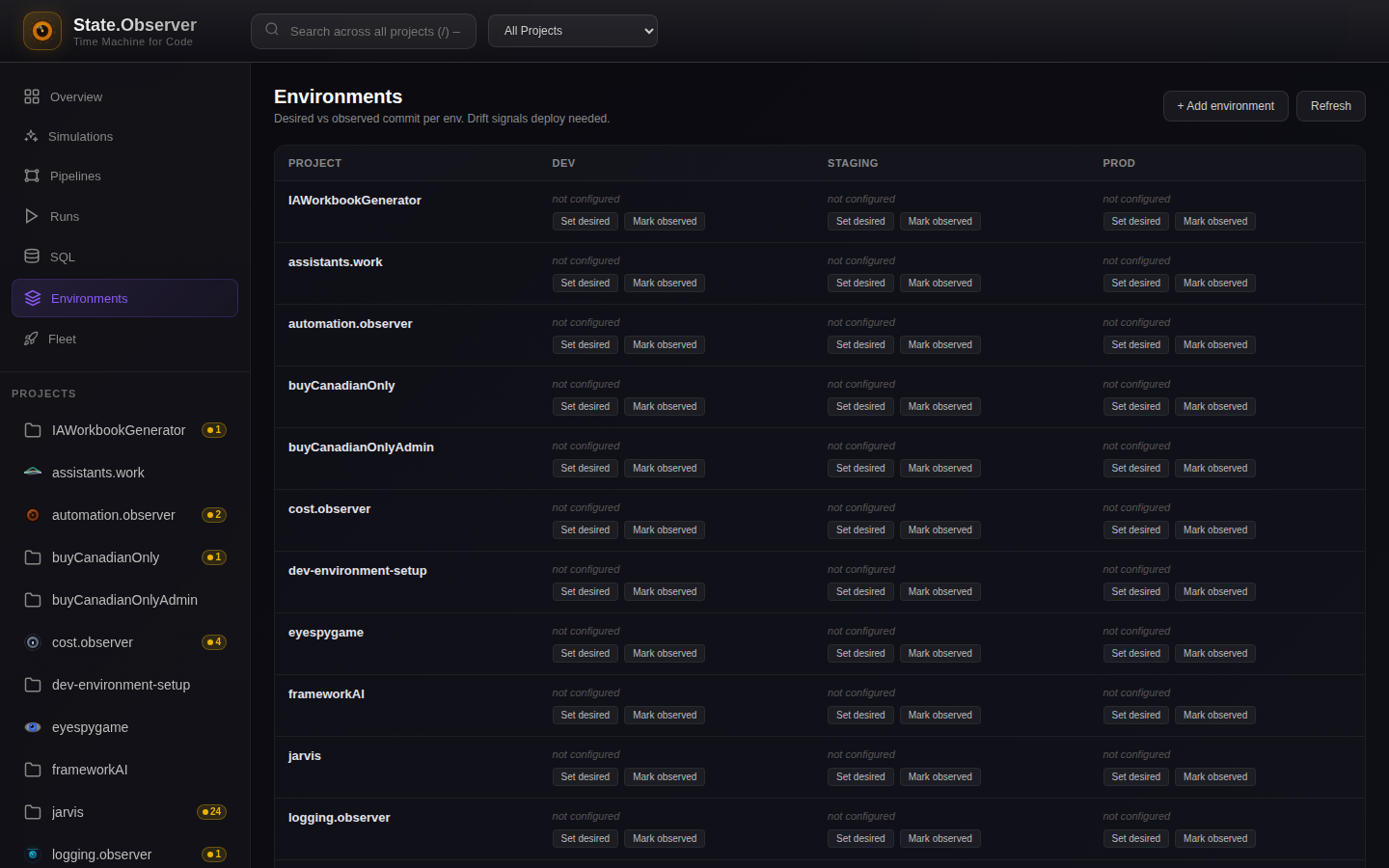Mark observed for cost.observer in PROD
This screenshot has height=868, width=1389.
tap(1215, 530)
